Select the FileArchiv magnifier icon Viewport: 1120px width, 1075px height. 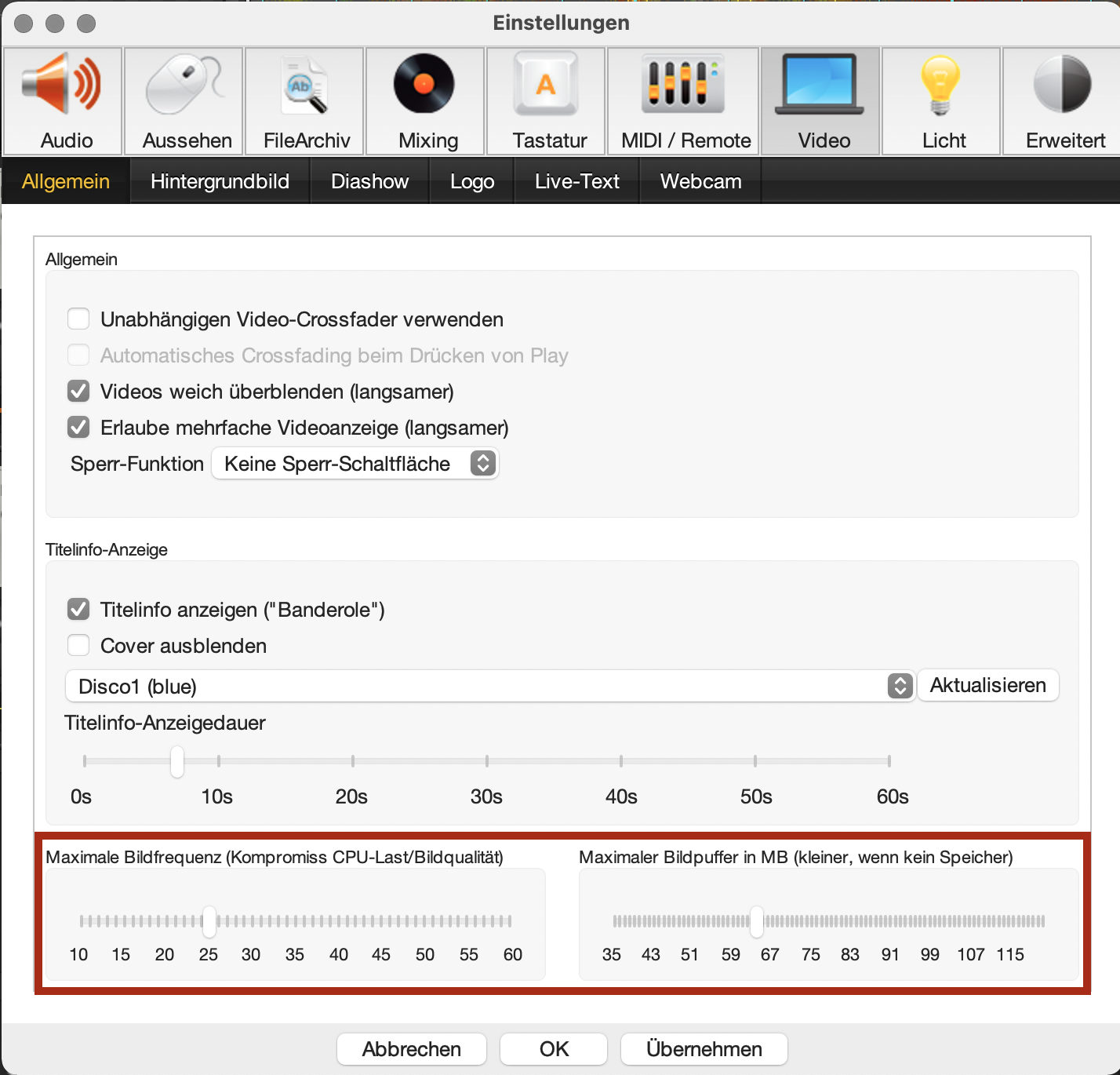coord(305,85)
